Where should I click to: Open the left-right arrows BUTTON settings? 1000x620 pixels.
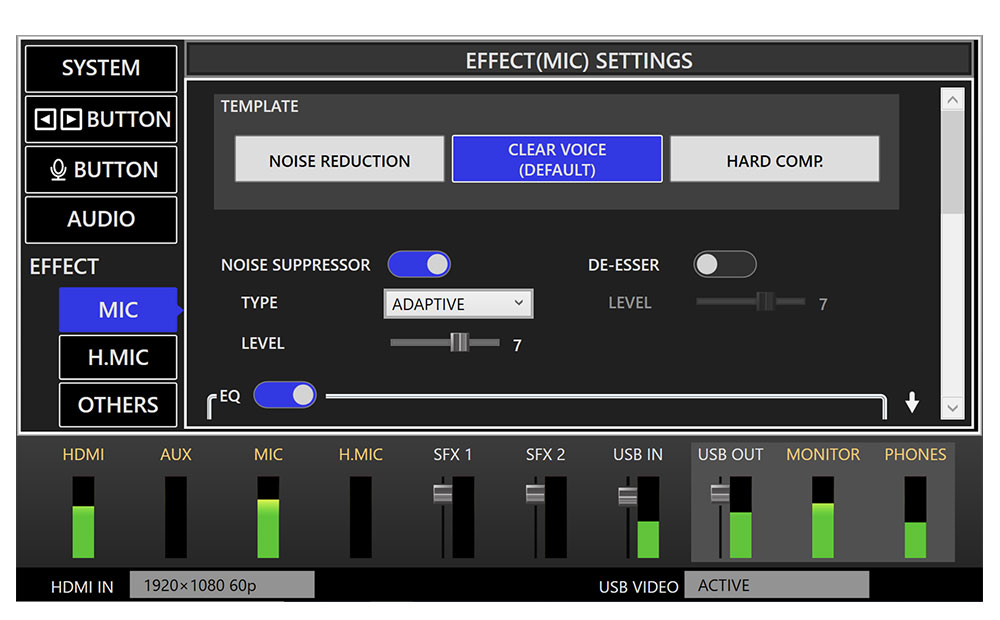click(101, 119)
